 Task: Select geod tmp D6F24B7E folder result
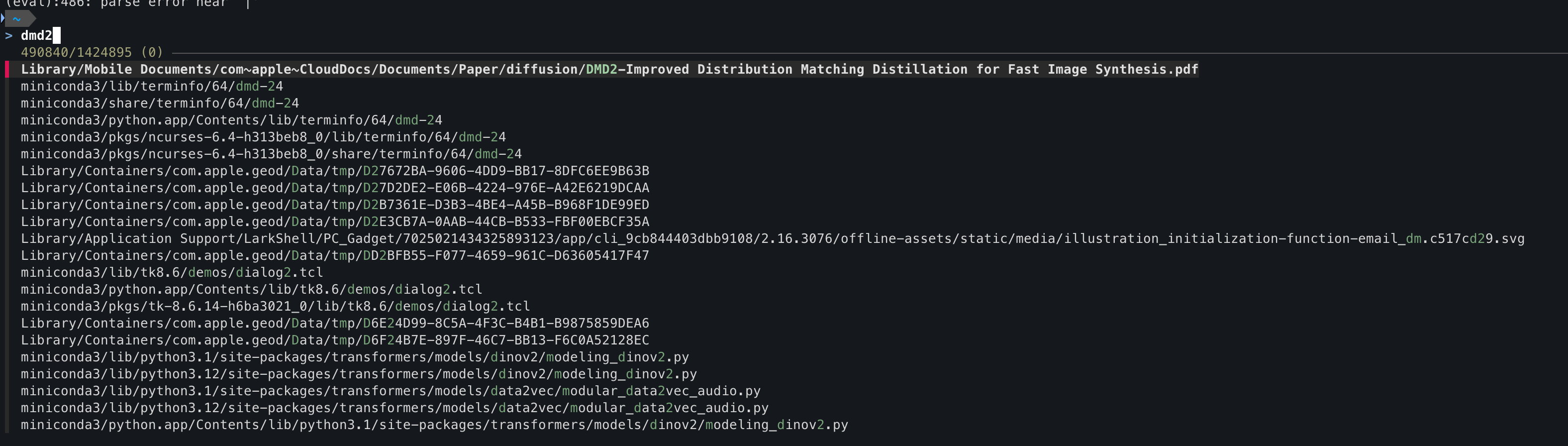coord(335,340)
